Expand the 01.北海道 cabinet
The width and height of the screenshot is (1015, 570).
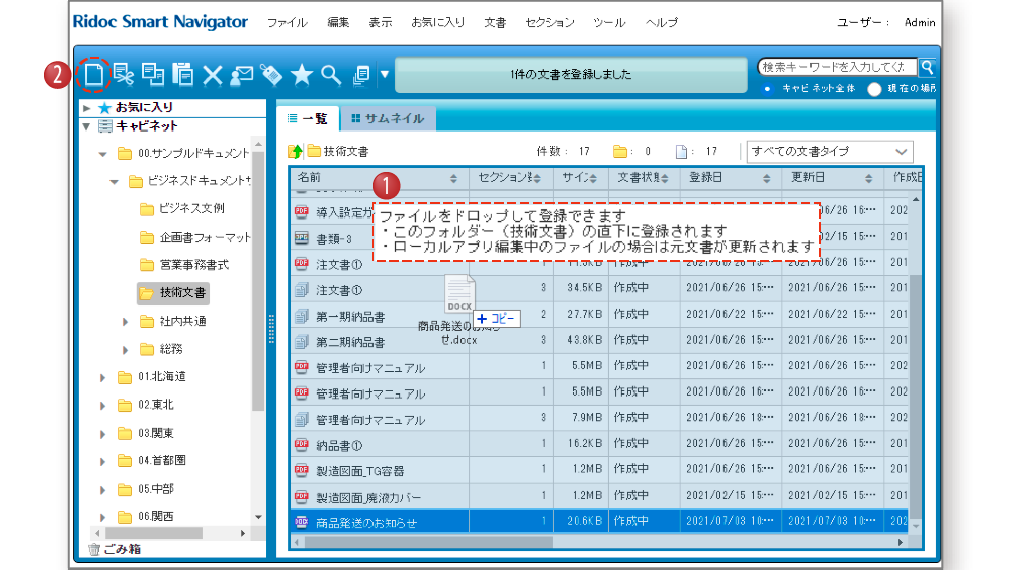pos(102,377)
